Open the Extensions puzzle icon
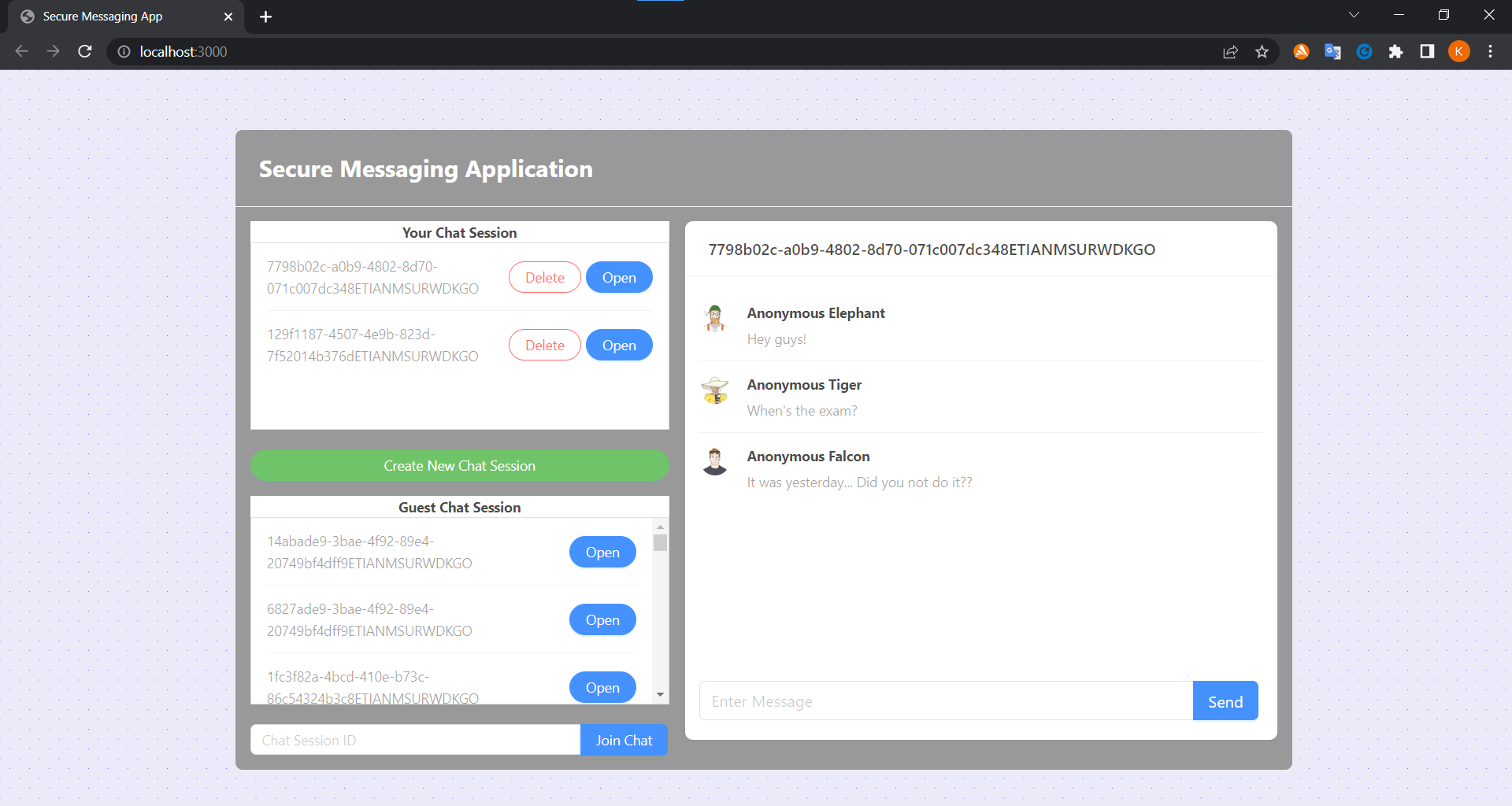Image resolution: width=1512 pixels, height=806 pixels. point(1395,52)
